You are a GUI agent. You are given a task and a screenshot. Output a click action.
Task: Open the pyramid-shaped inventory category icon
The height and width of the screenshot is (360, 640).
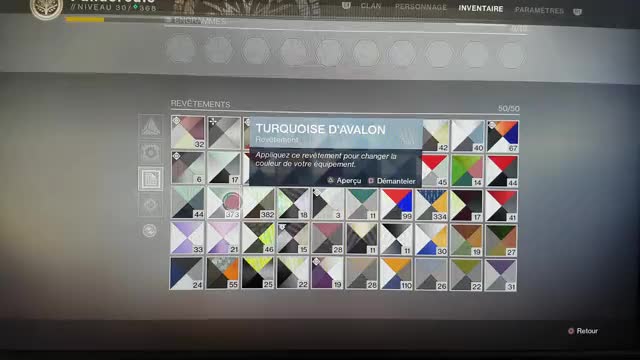(x=151, y=127)
